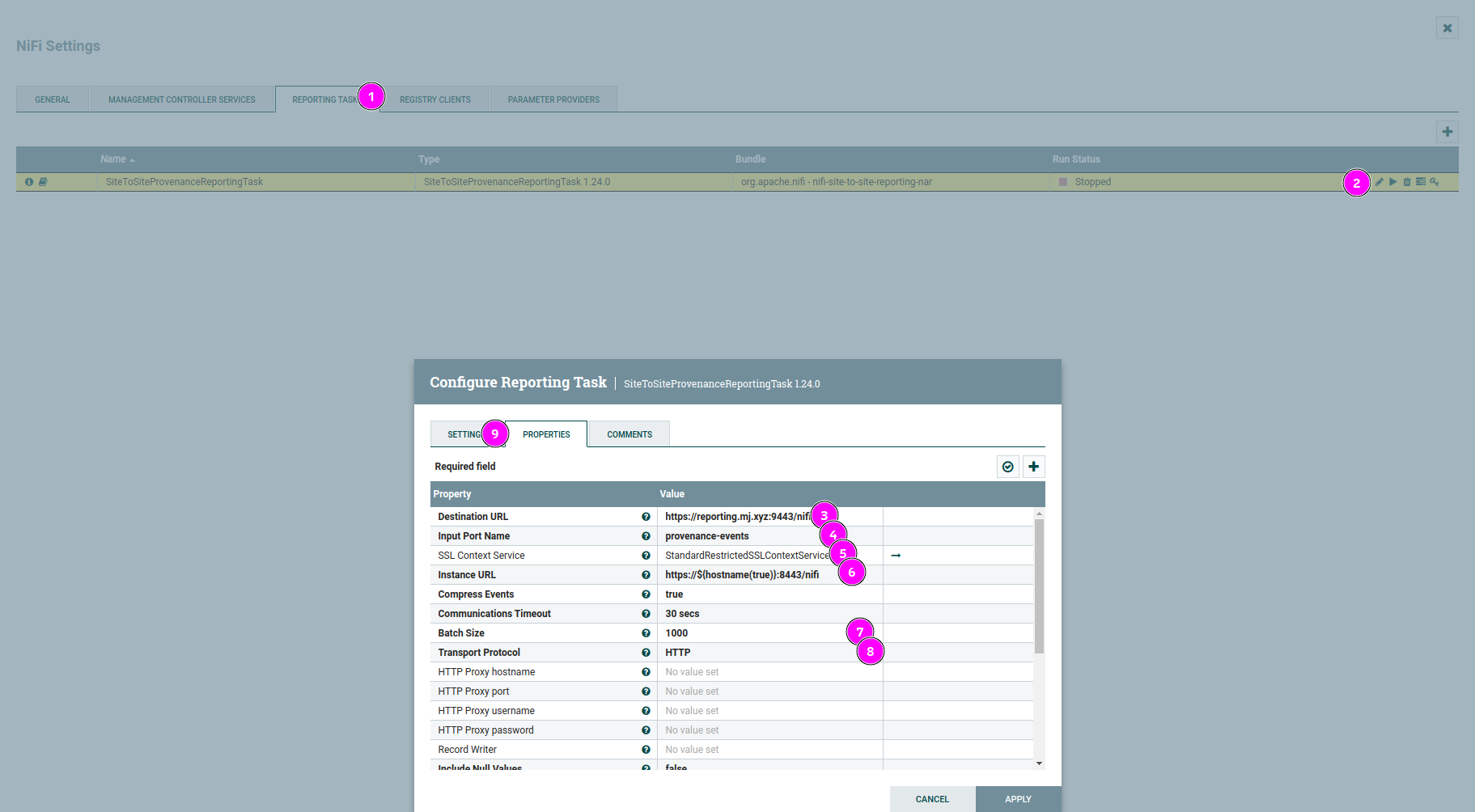Click the properties list scrollbar thumb
The image size is (1475, 812).
point(1039,586)
